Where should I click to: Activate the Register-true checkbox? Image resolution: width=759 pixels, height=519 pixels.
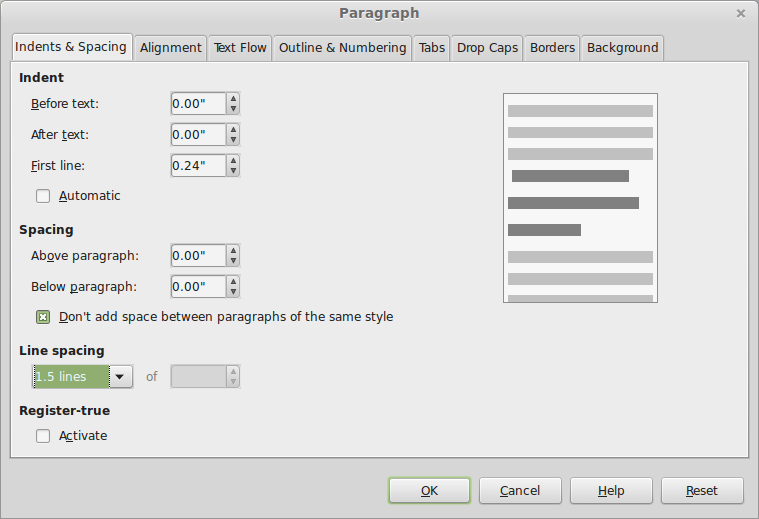(x=43, y=436)
